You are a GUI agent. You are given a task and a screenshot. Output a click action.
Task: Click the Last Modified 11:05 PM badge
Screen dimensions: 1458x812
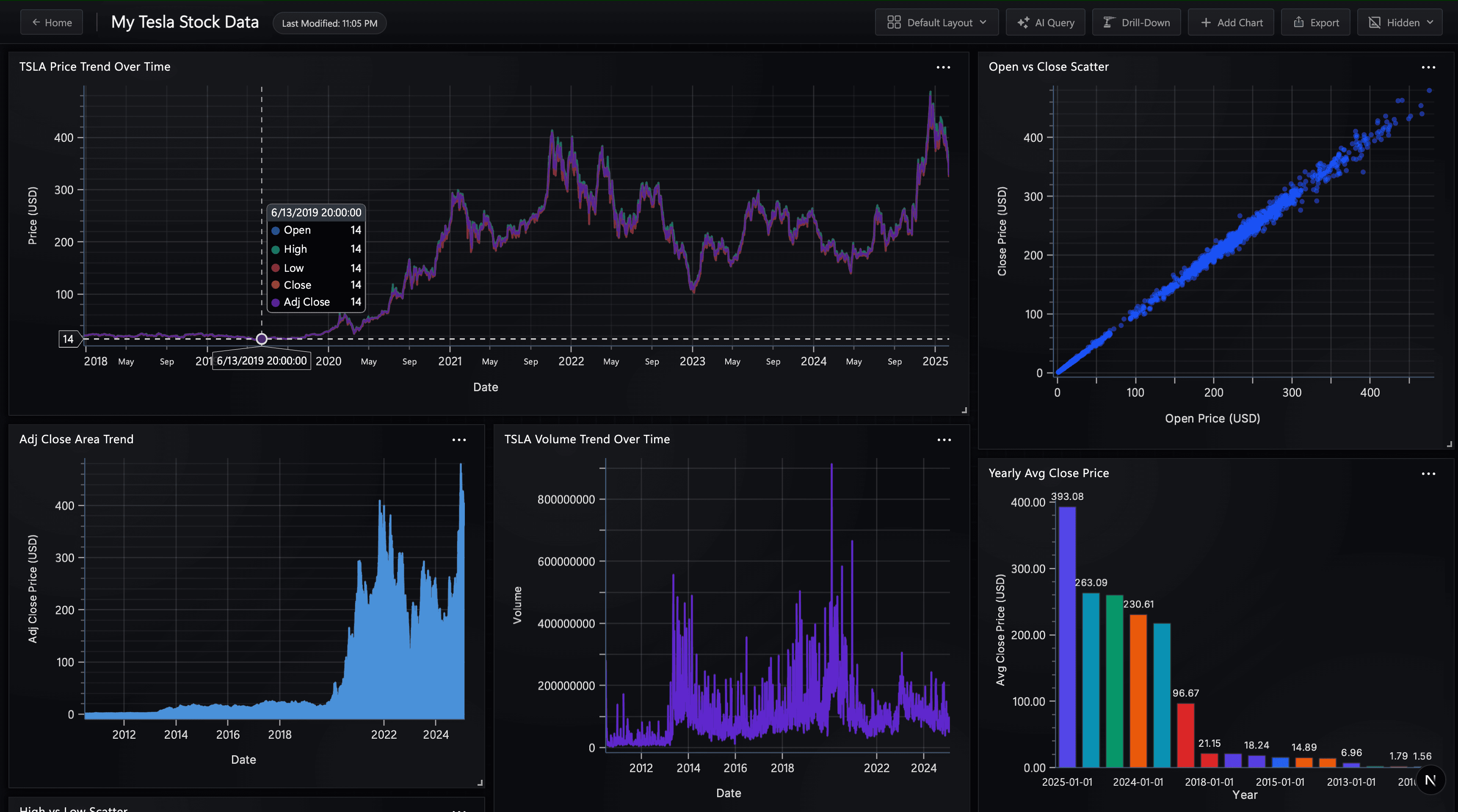point(329,23)
